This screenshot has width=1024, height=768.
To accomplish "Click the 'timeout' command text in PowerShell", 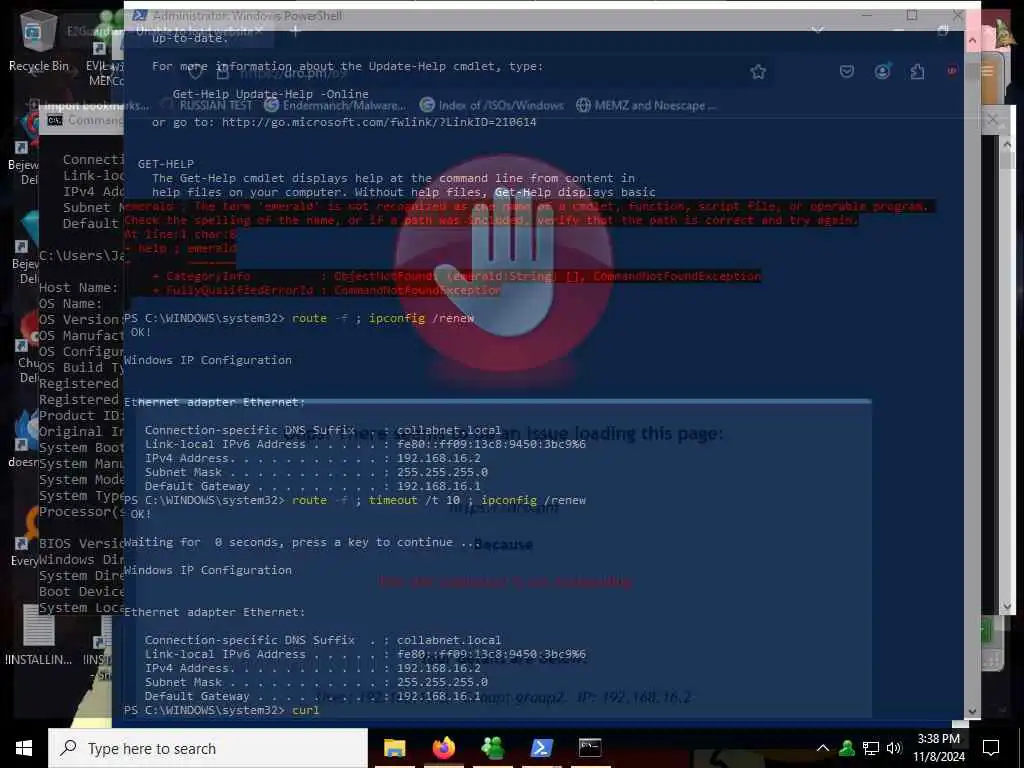I will (x=392, y=500).
